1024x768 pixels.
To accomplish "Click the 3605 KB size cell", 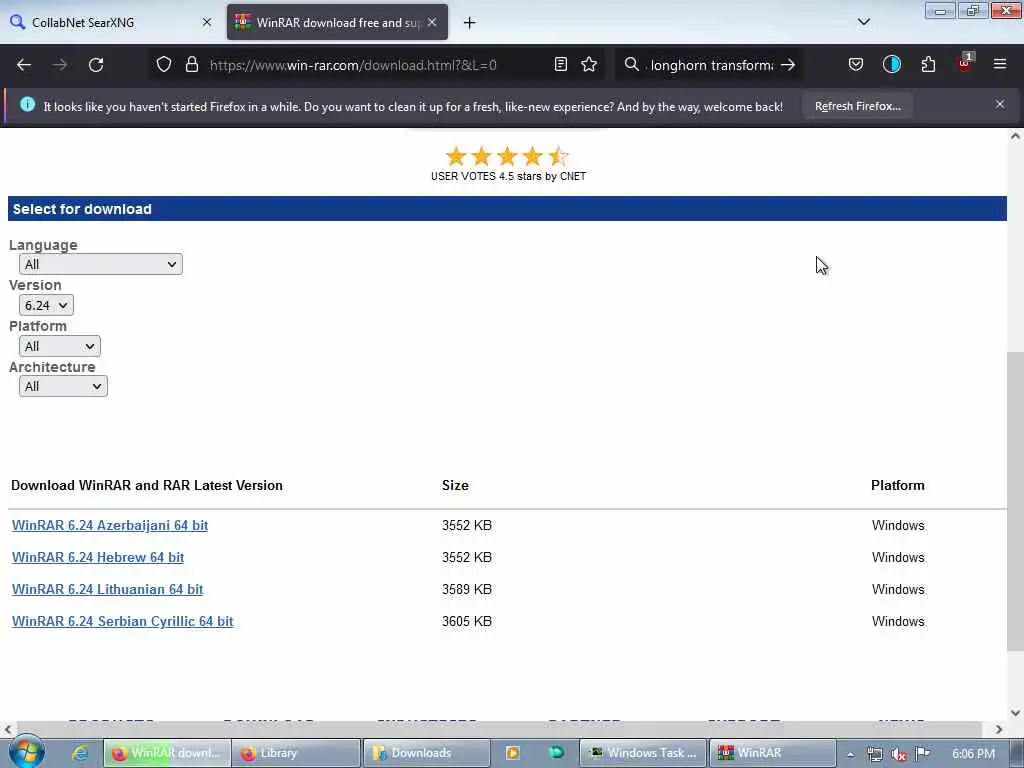I will pos(466,621).
